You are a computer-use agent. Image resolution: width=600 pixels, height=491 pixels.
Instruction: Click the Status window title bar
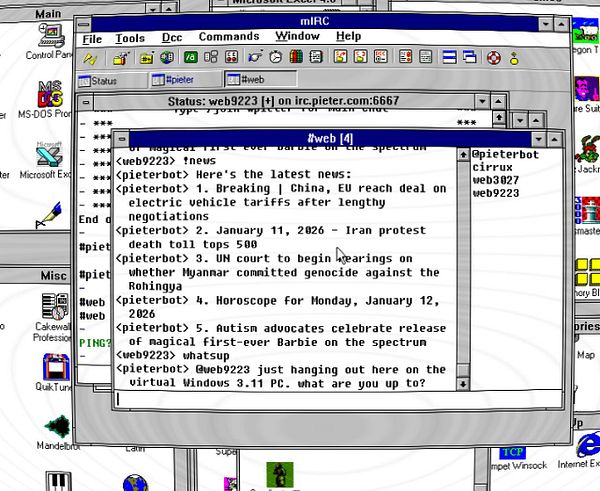(283, 101)
